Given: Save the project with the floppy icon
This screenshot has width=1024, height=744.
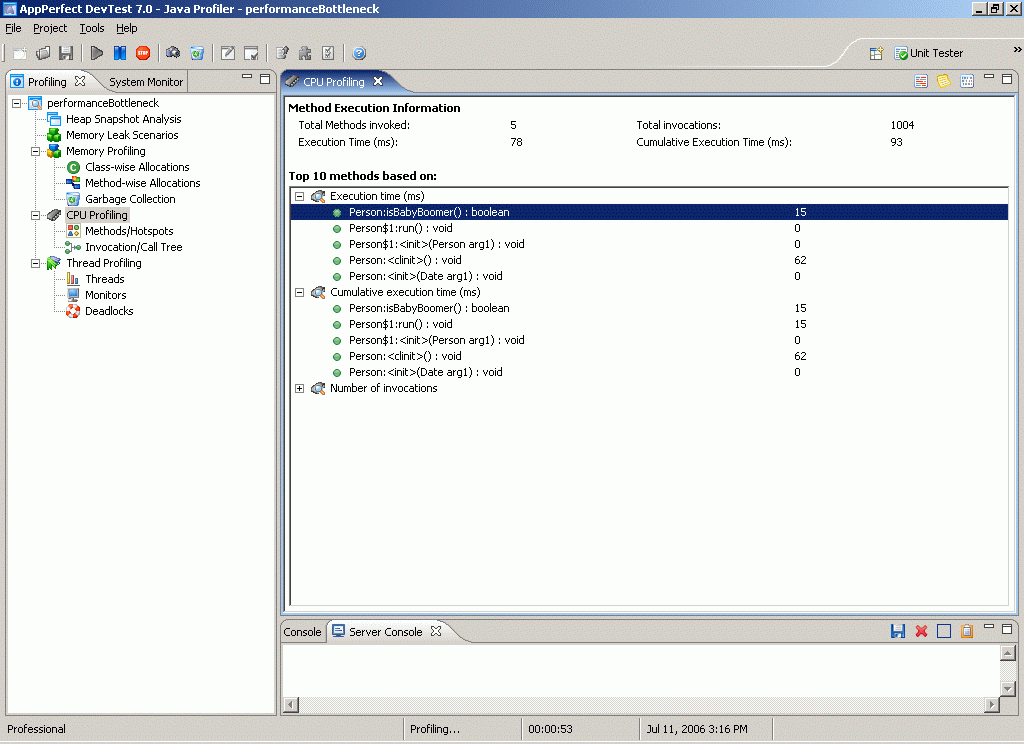Looking at the screenshot, I should click(66, 54).
